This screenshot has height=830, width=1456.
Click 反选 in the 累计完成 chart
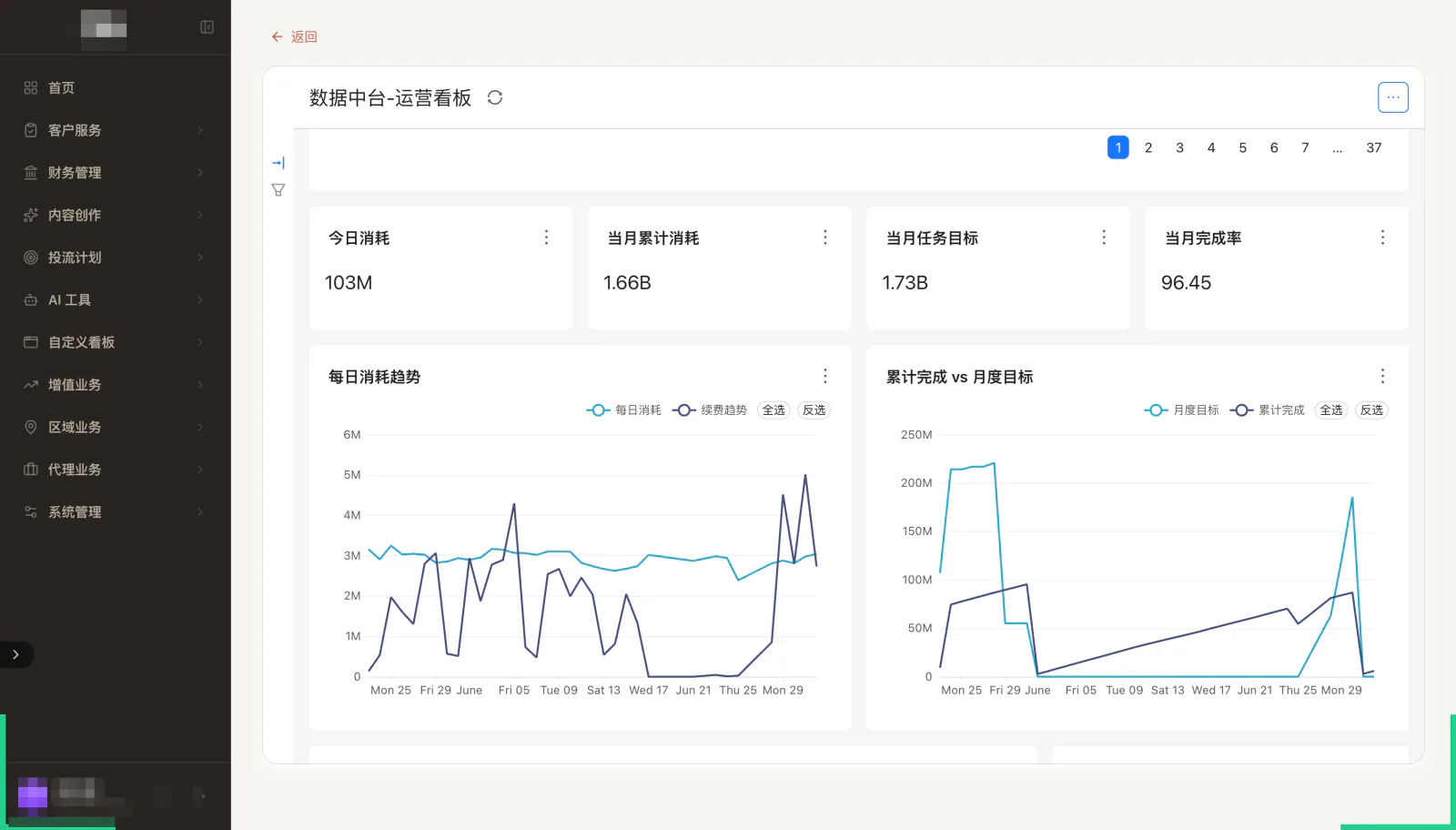(x=1371, y=410)
